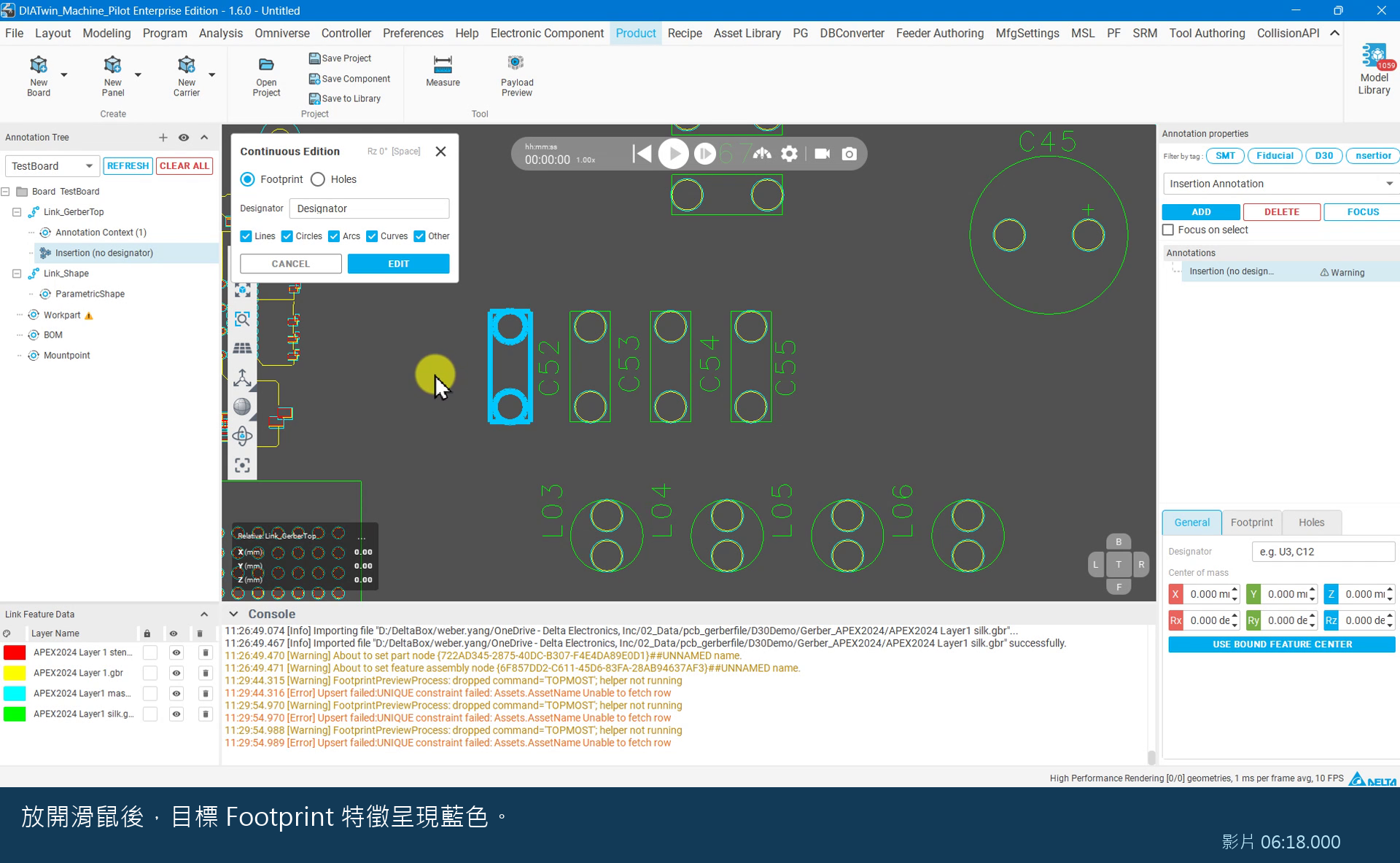Click the CANCEL button in Continuous Edition
This screenshot has width=1400, height=863.
[291, 264]
